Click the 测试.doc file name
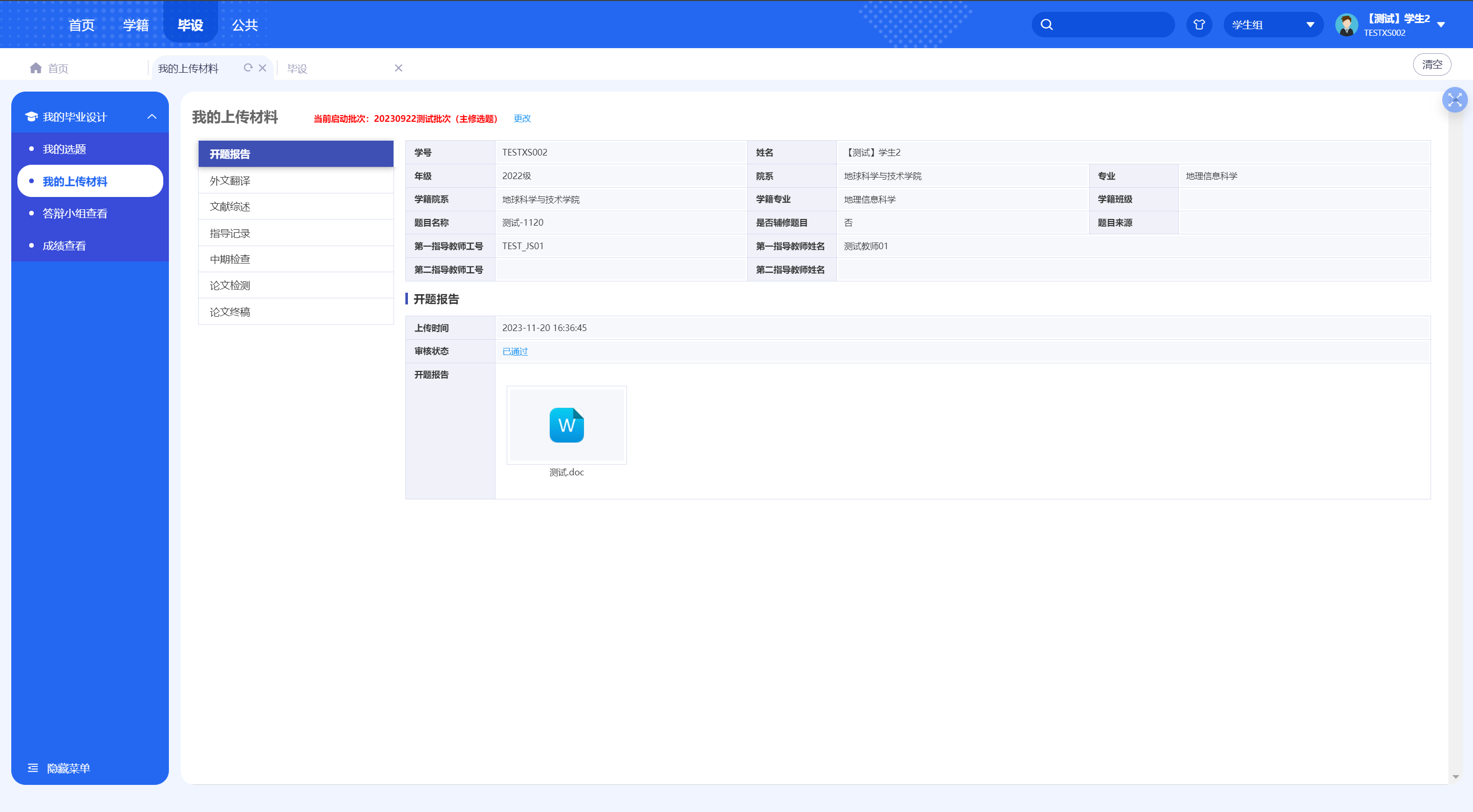 pyautogui.click(x=566, y=472)
